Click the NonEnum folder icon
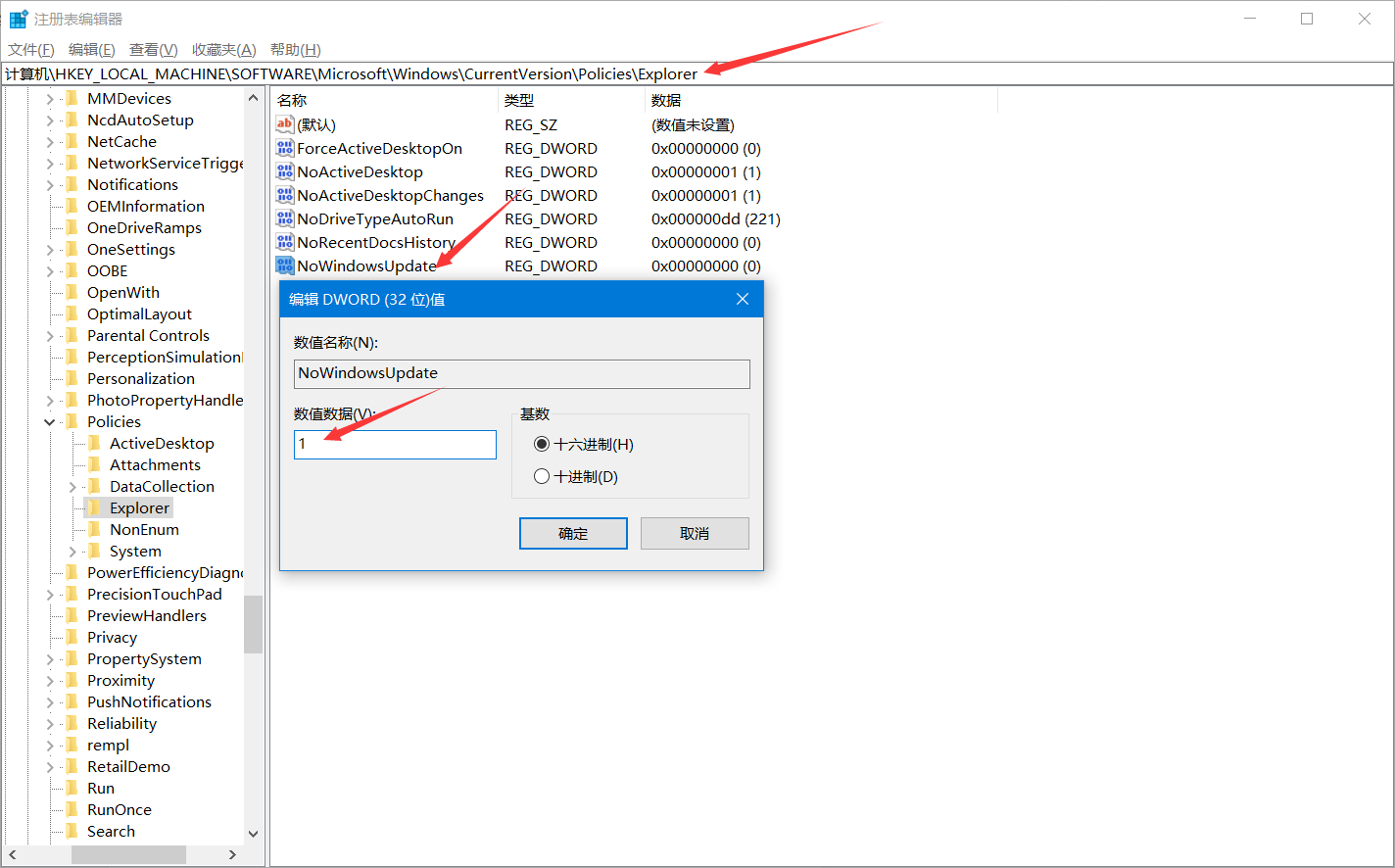Screen dimensions: 1395x868 tap(94, 529)
